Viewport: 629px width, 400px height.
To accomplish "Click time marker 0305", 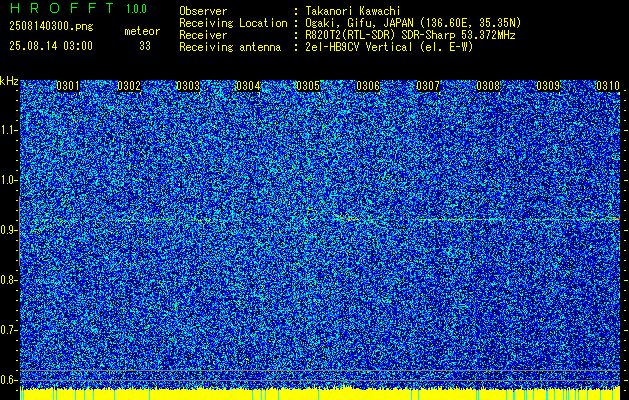I will [x=308, y=86].
